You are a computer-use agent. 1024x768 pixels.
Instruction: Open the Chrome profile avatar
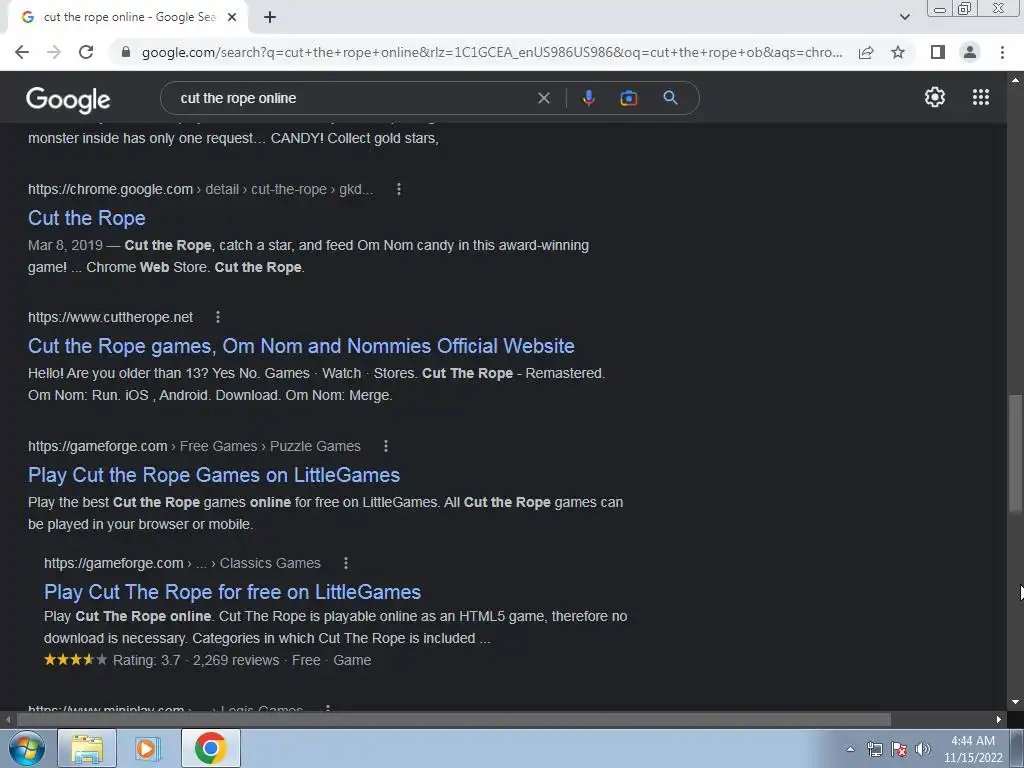[x=970, y=52]
